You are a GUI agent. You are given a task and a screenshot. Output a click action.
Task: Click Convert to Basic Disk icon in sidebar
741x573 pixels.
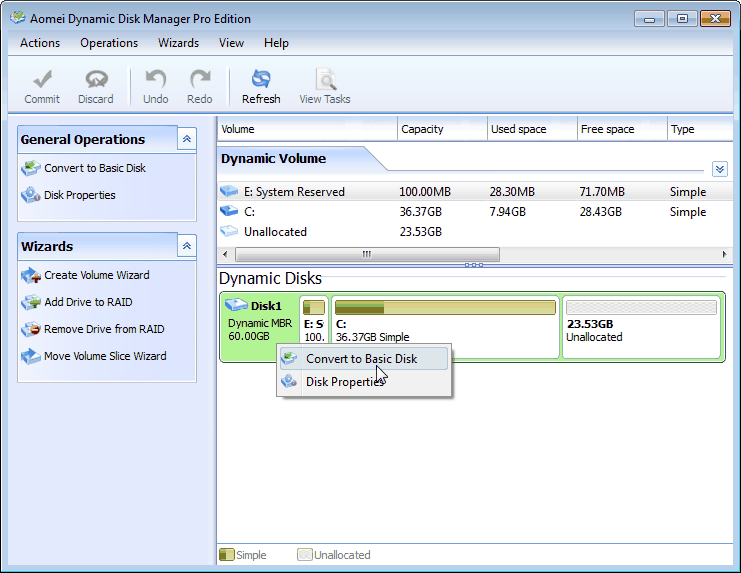tap(31, 168)
